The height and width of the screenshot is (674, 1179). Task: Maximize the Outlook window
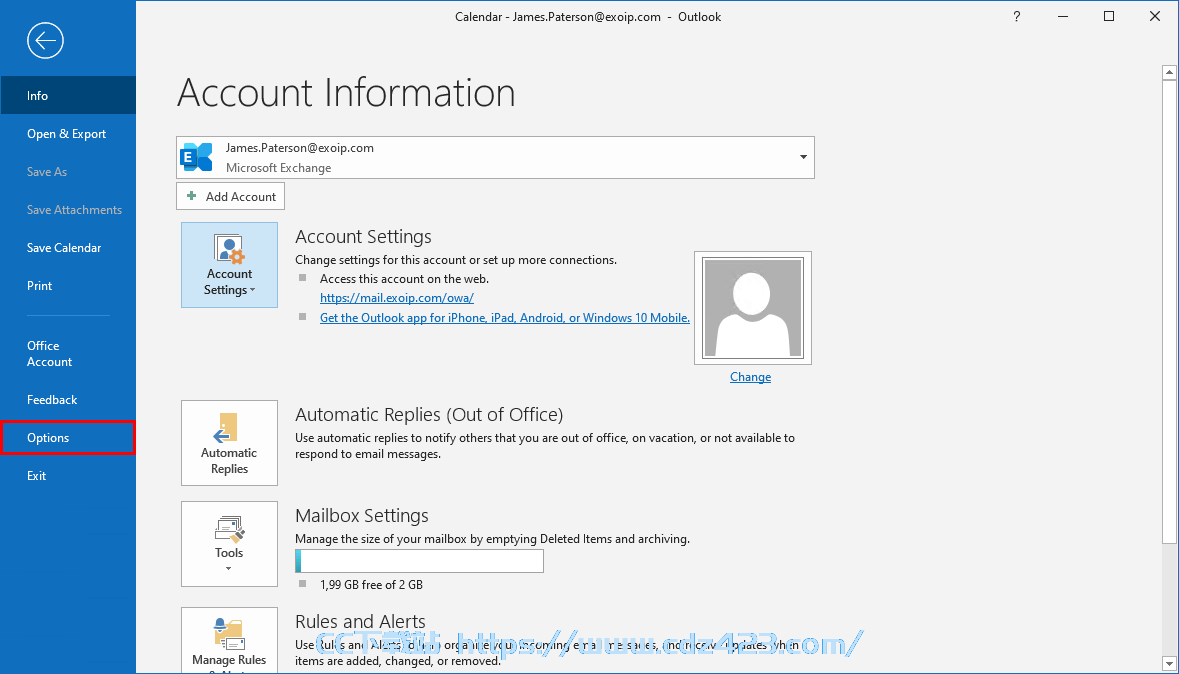(1109, 17)
